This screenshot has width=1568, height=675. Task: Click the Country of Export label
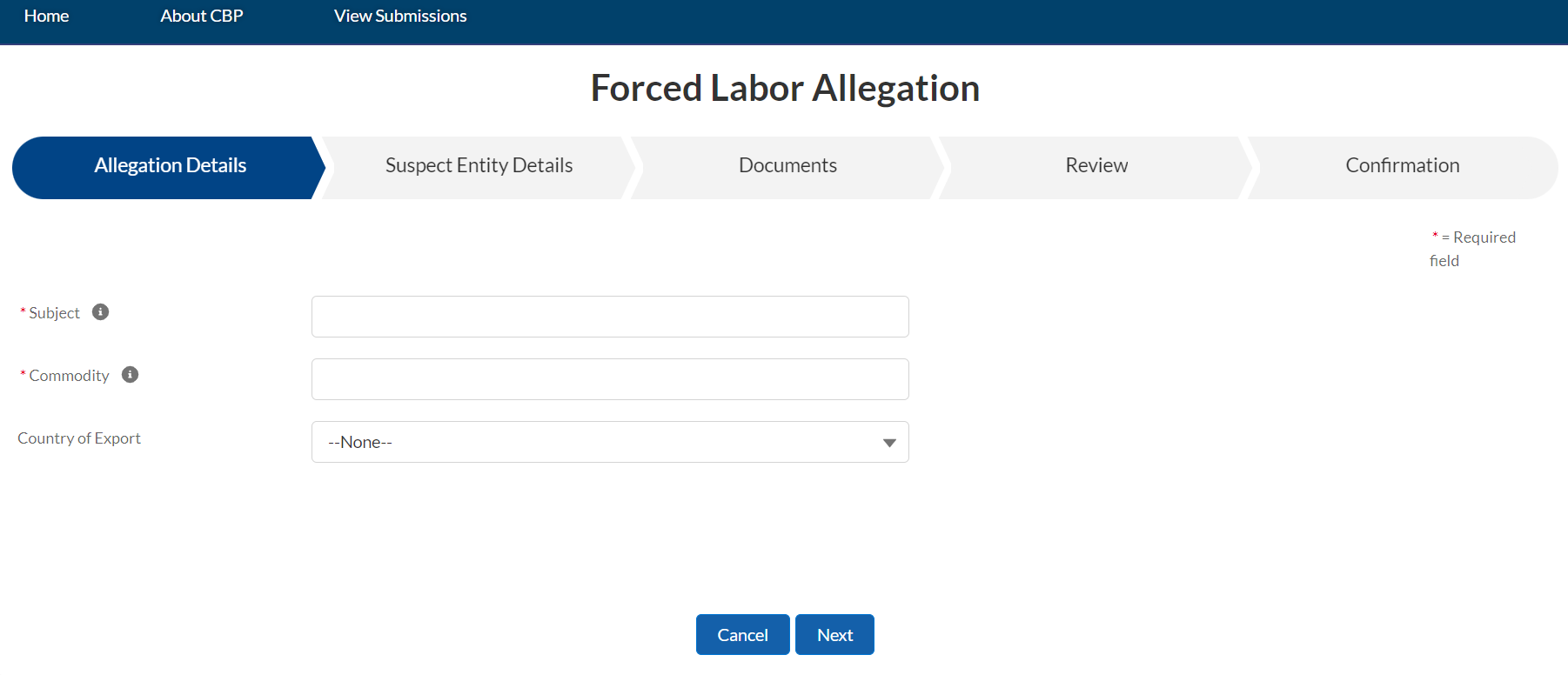coord(79,438)
